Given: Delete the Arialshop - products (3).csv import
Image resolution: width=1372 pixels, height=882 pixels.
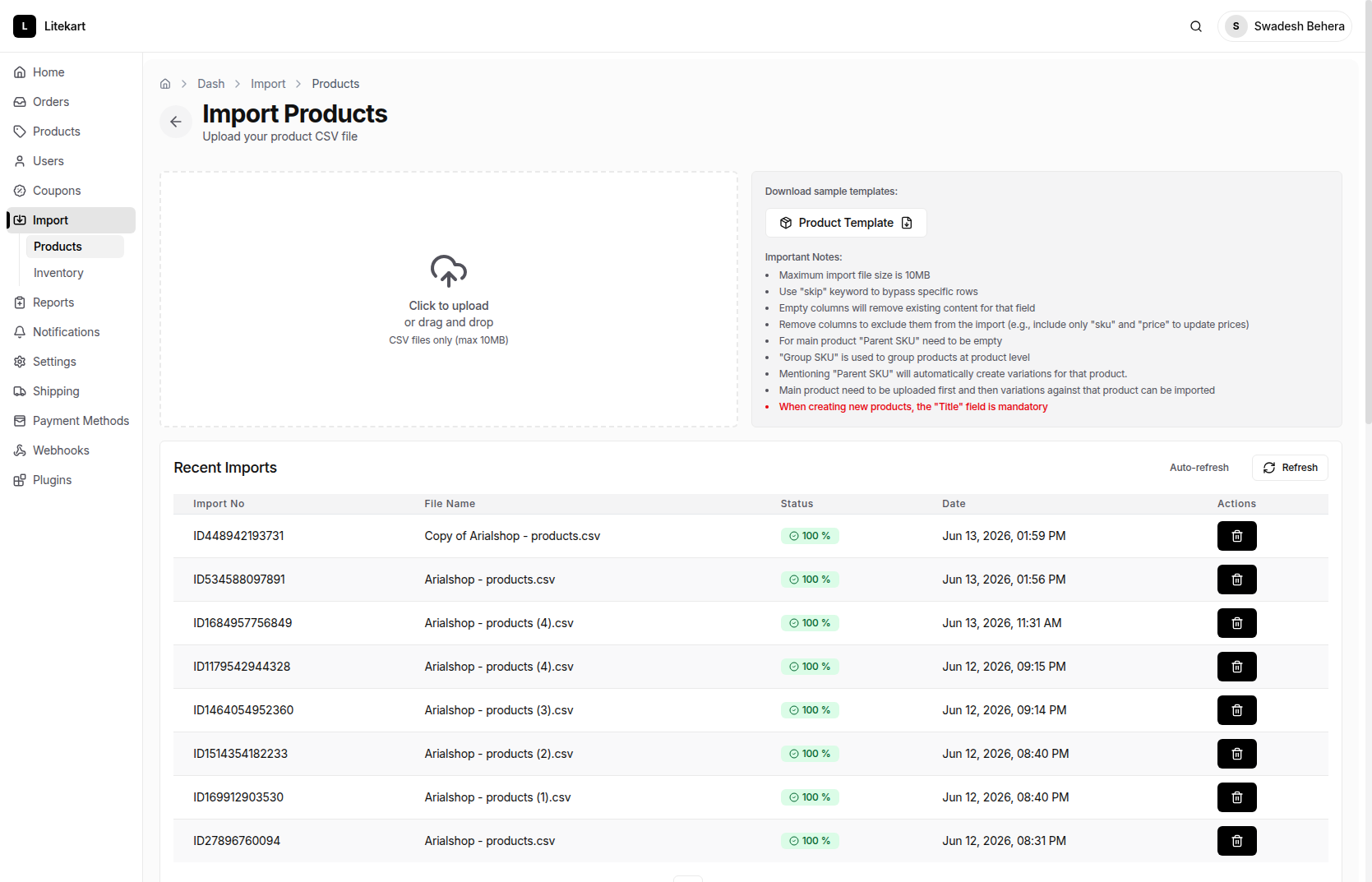Looking at the screenshot, I should 1236,710.
